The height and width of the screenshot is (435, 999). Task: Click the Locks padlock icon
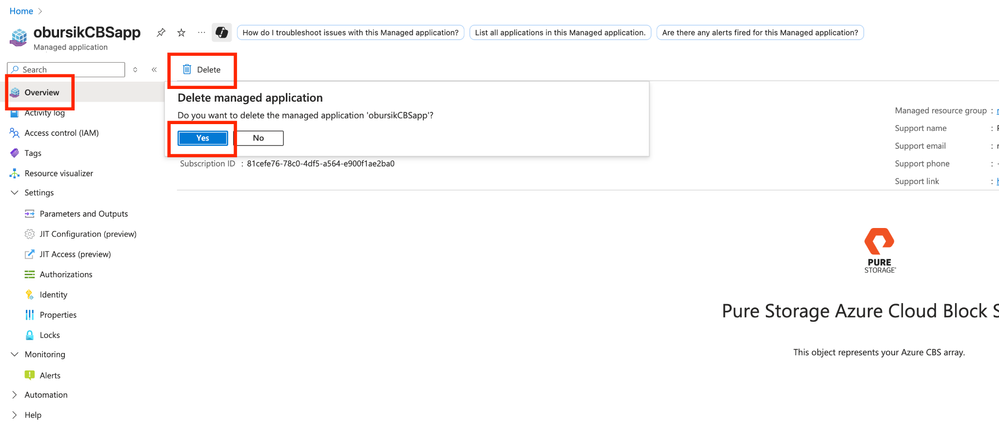[29, 335]
